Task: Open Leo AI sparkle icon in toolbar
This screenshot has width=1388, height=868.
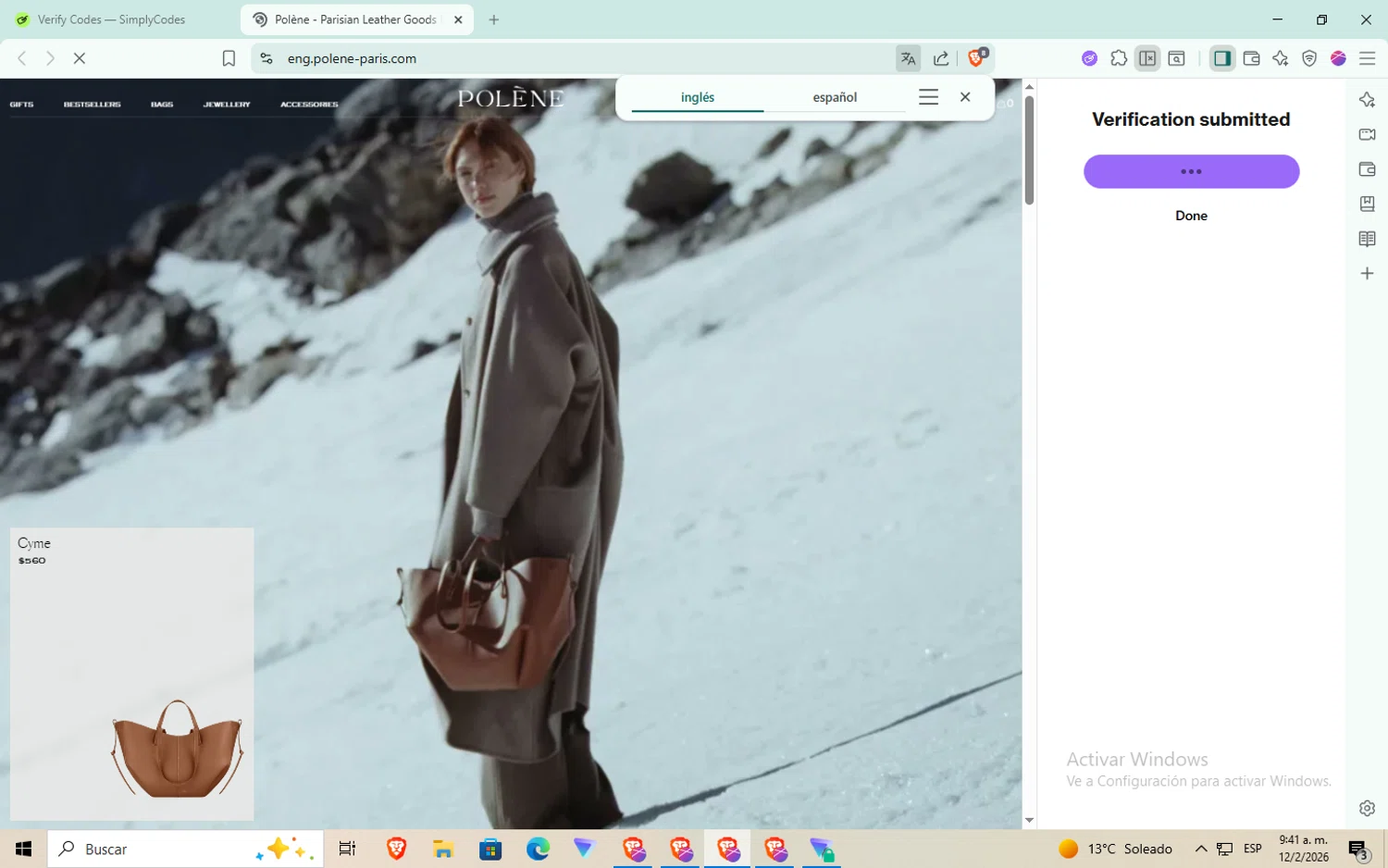Action: (1280, 58)
